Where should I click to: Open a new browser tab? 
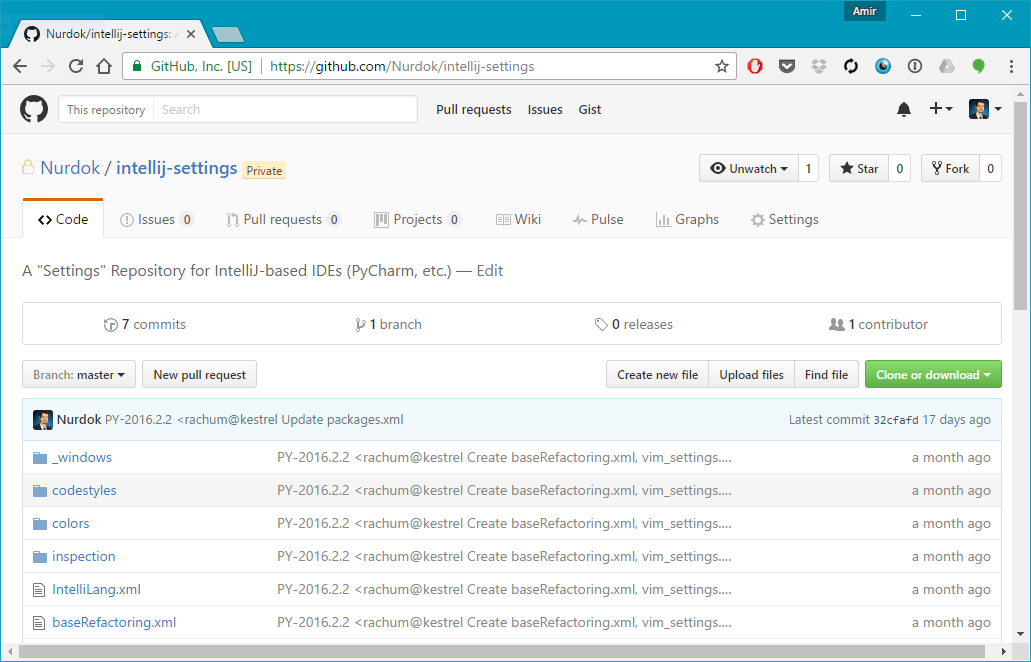coord(228,34)
